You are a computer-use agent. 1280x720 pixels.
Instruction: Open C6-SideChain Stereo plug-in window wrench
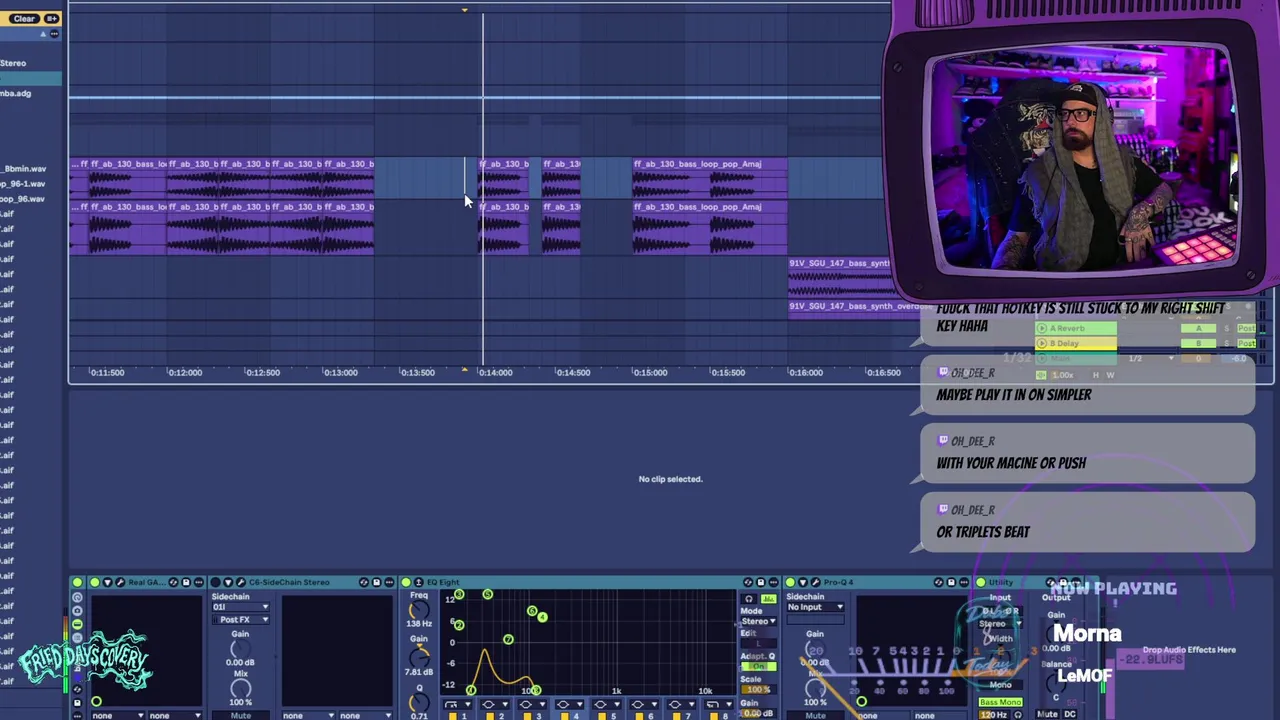[240, 582]
